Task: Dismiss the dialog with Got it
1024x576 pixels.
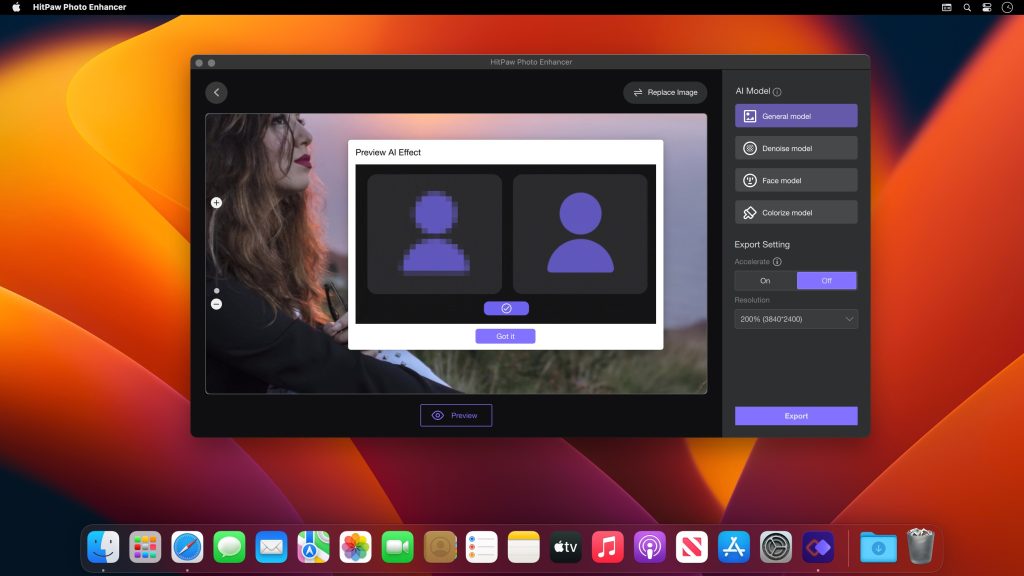Action: point(505,336)
